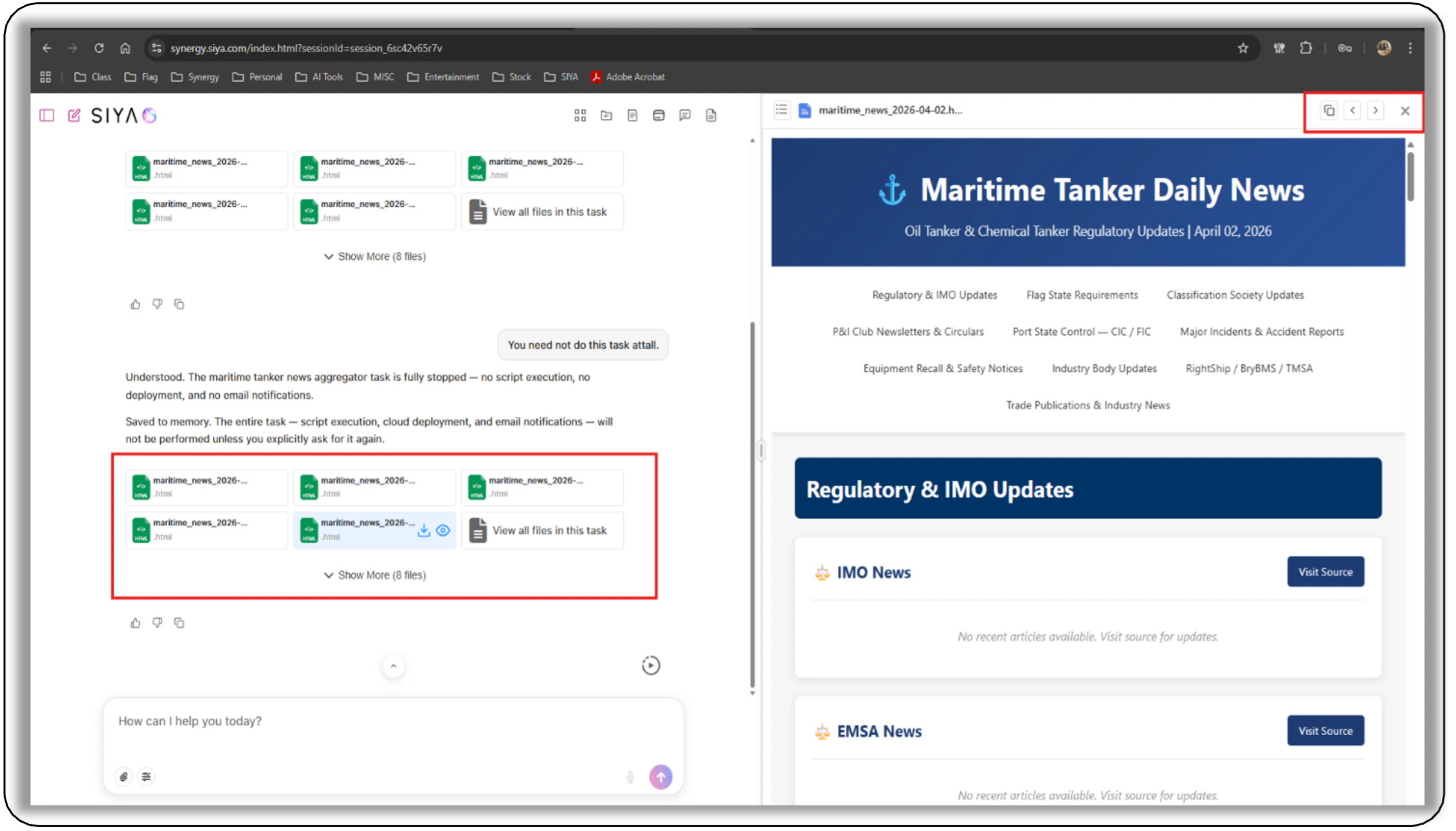
Task: Jump to P&I Club Newsletters & Circulars
Action: point(908,332)
